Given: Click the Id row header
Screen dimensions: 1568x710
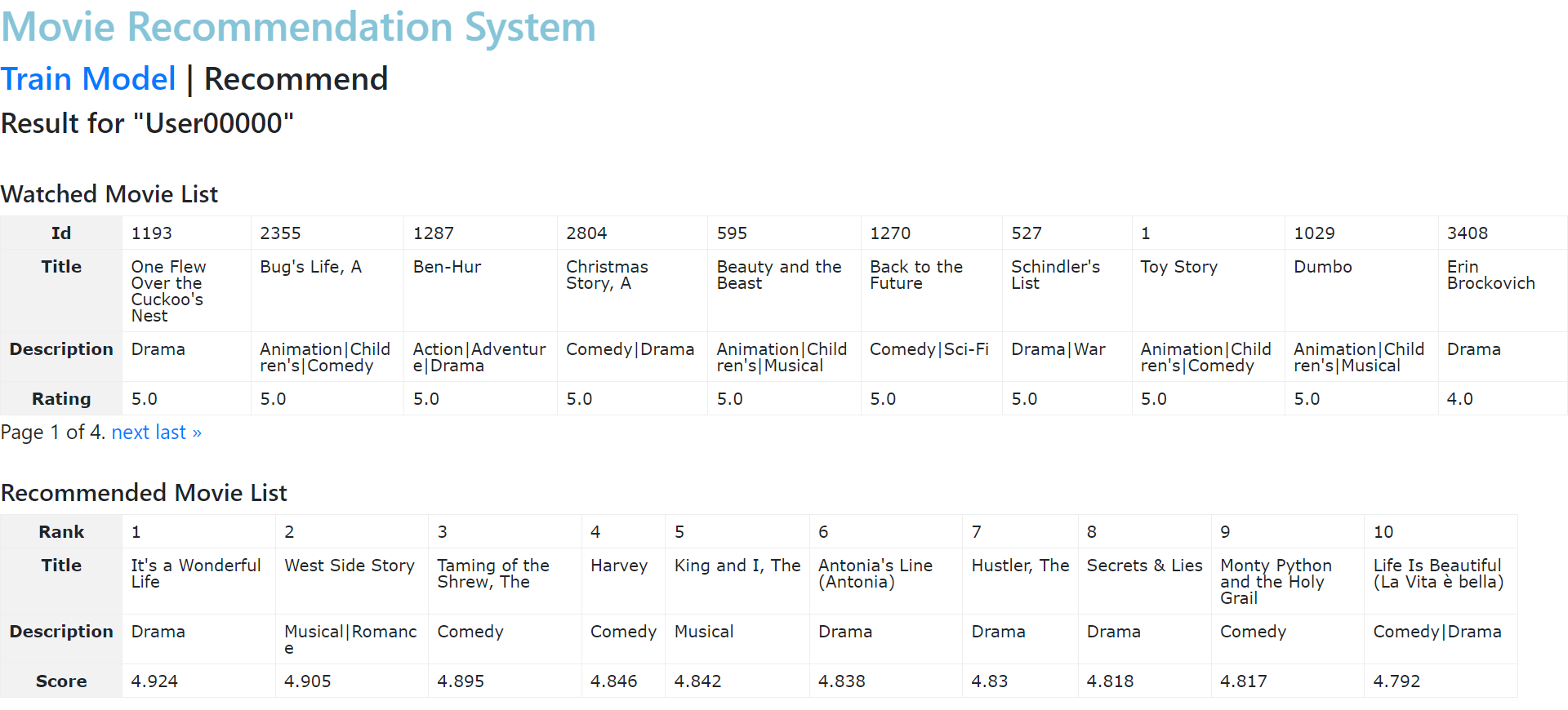Looking at the screenshot, I should (x=61, y=233).
